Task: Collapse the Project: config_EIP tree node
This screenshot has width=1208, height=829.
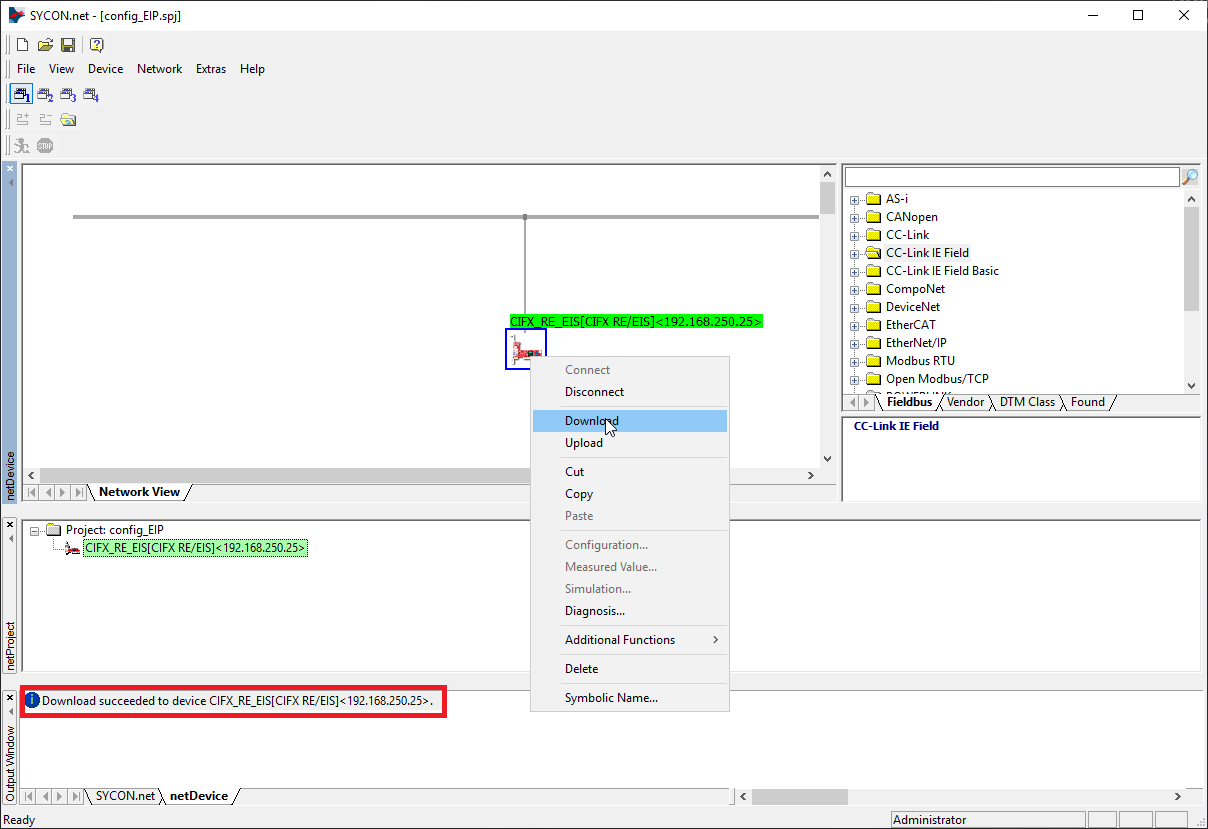Action: tap(36, 530)
